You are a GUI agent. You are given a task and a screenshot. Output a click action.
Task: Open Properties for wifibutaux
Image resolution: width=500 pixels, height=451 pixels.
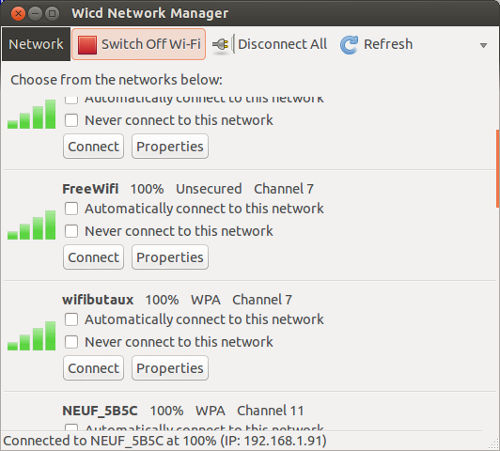170,368
